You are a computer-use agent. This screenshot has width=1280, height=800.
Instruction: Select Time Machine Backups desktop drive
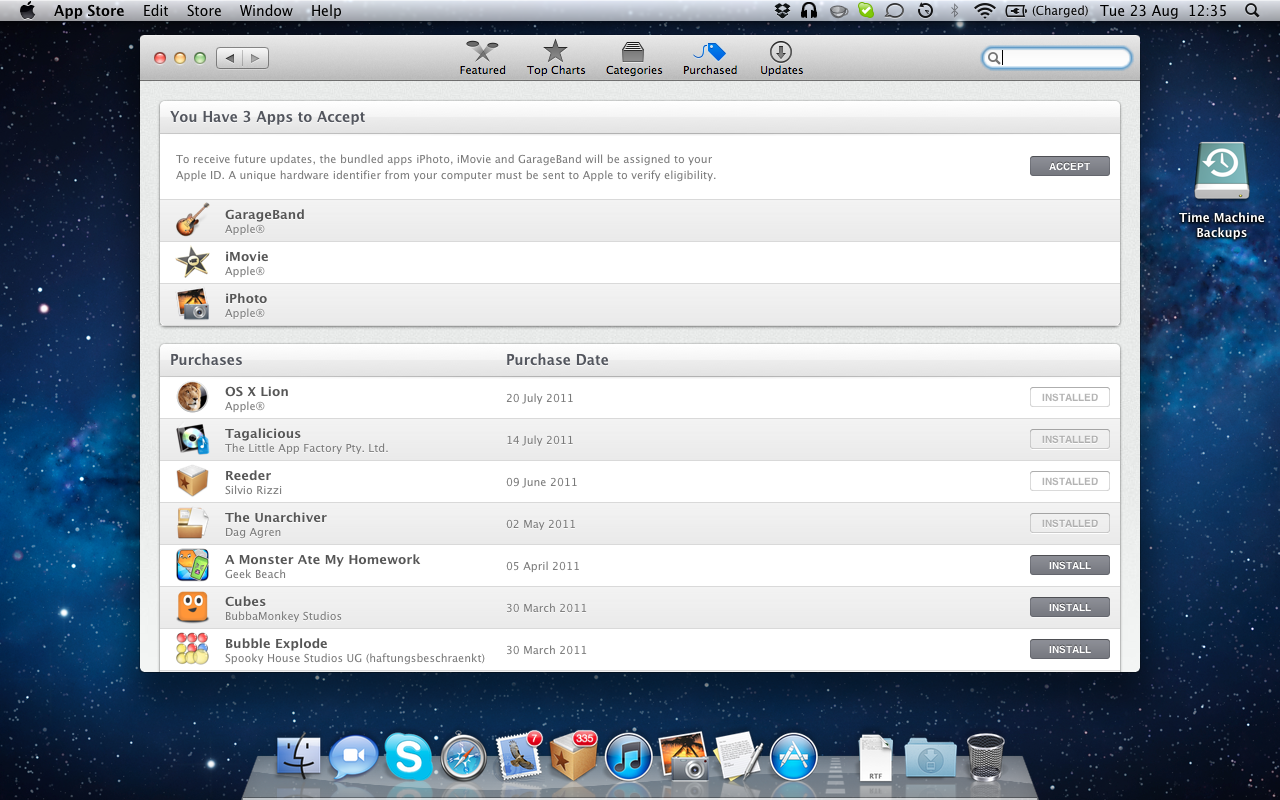tap(1221, 190)
